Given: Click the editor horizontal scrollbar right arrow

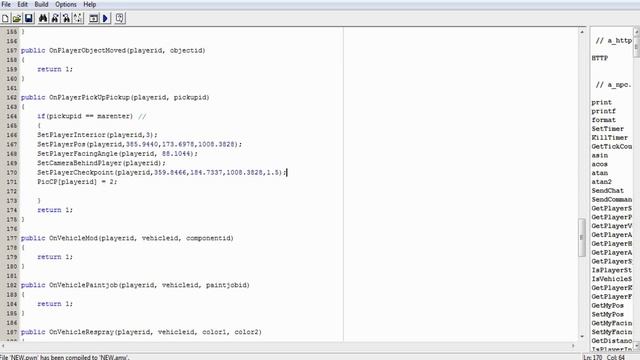Looking at the screenshot, I should pos(573,346).
